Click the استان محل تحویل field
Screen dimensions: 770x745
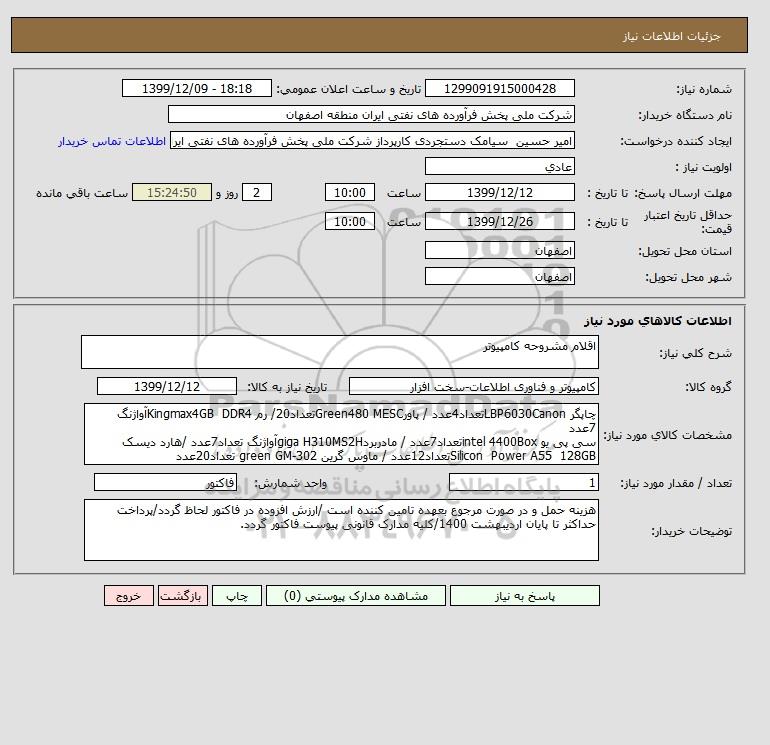tap(499, 250)
